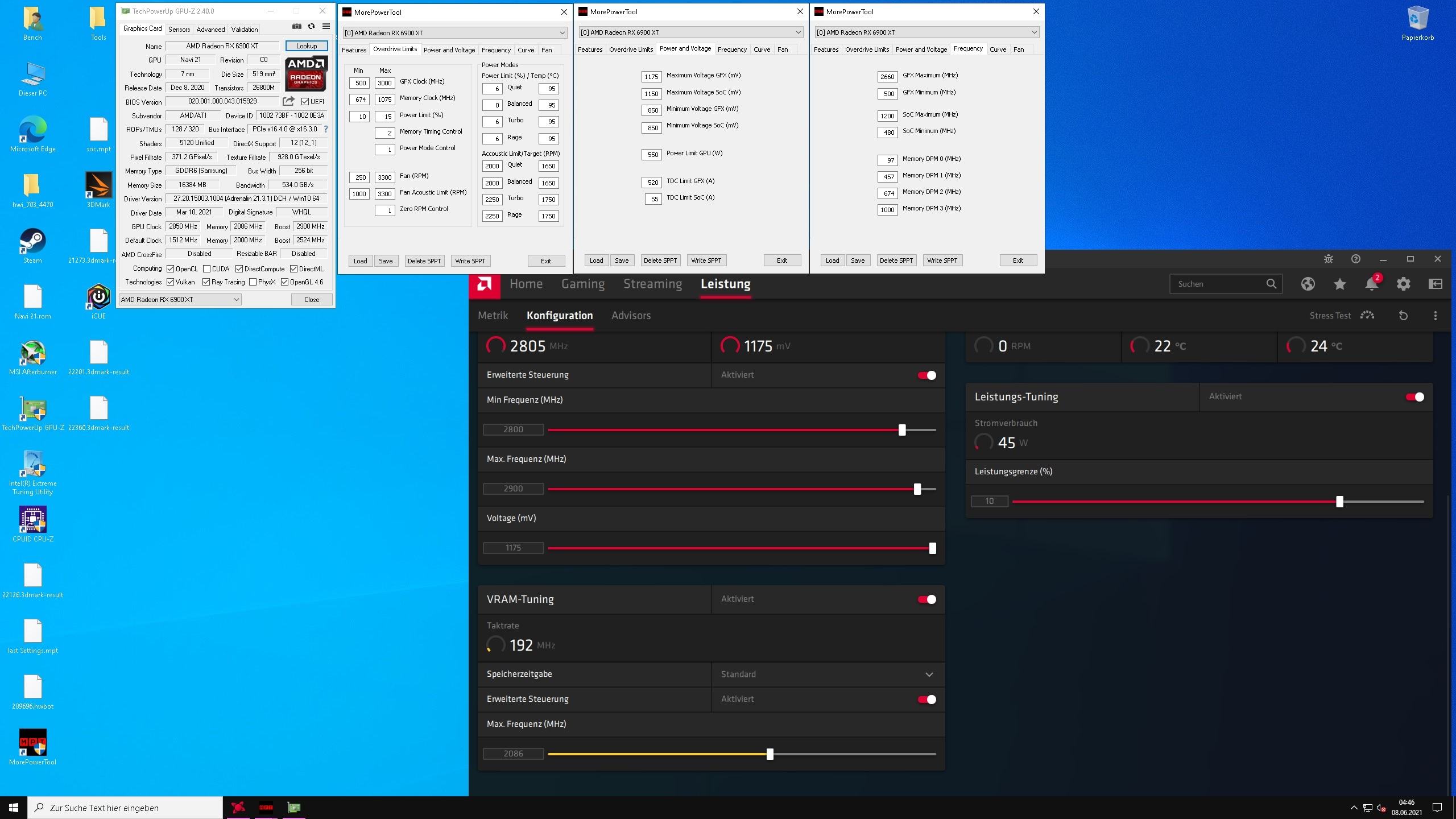Open Curve tab in Frequency MorePowerTool window
The width and height of the screenshot is (1456, 819).
(998, 49)
